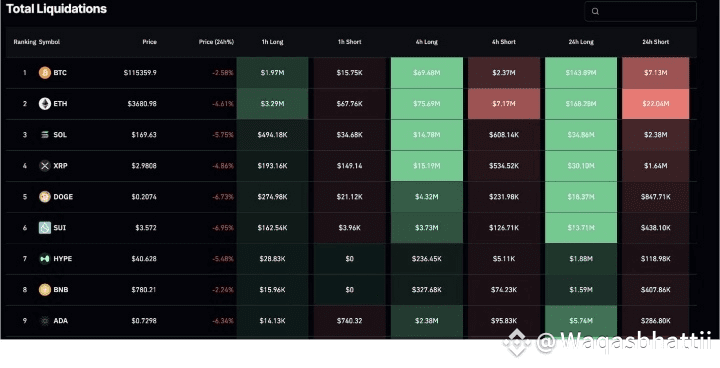Click the SOL coin icon
The width and height of the screenshot is (720, 368).
tap(45, 135)
